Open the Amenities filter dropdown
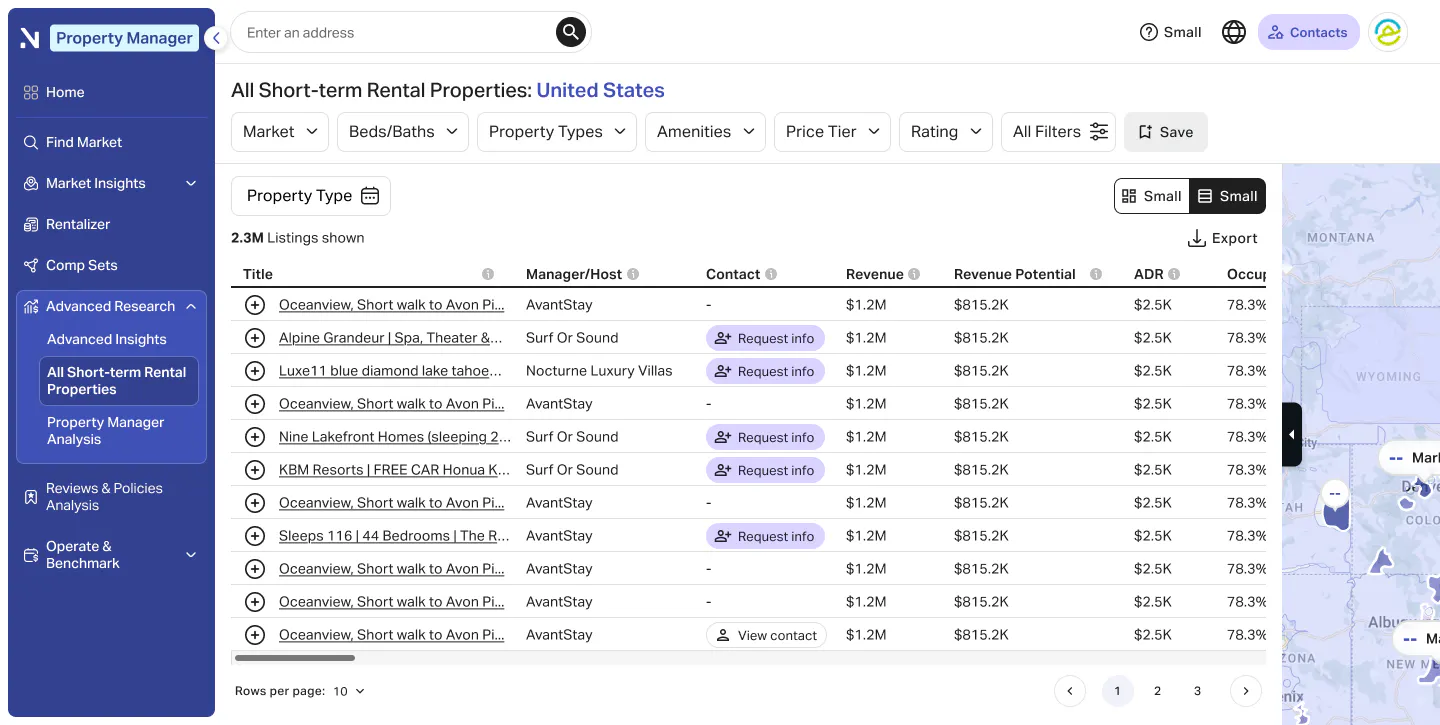This screenshot has width=1440, height=725. (705, 132)
